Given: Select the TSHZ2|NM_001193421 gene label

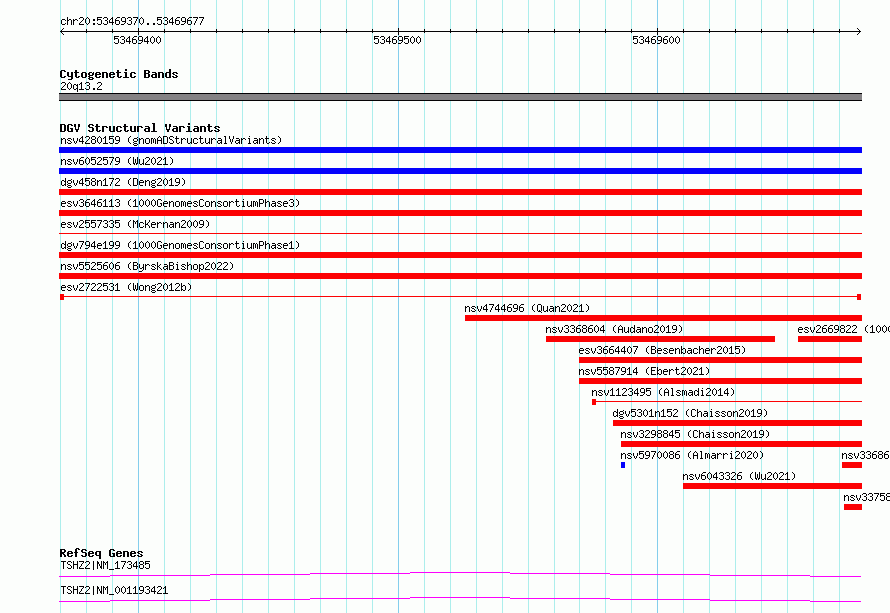Looking at the screenshot, I should pyautogui.click(x=114, y=590).
